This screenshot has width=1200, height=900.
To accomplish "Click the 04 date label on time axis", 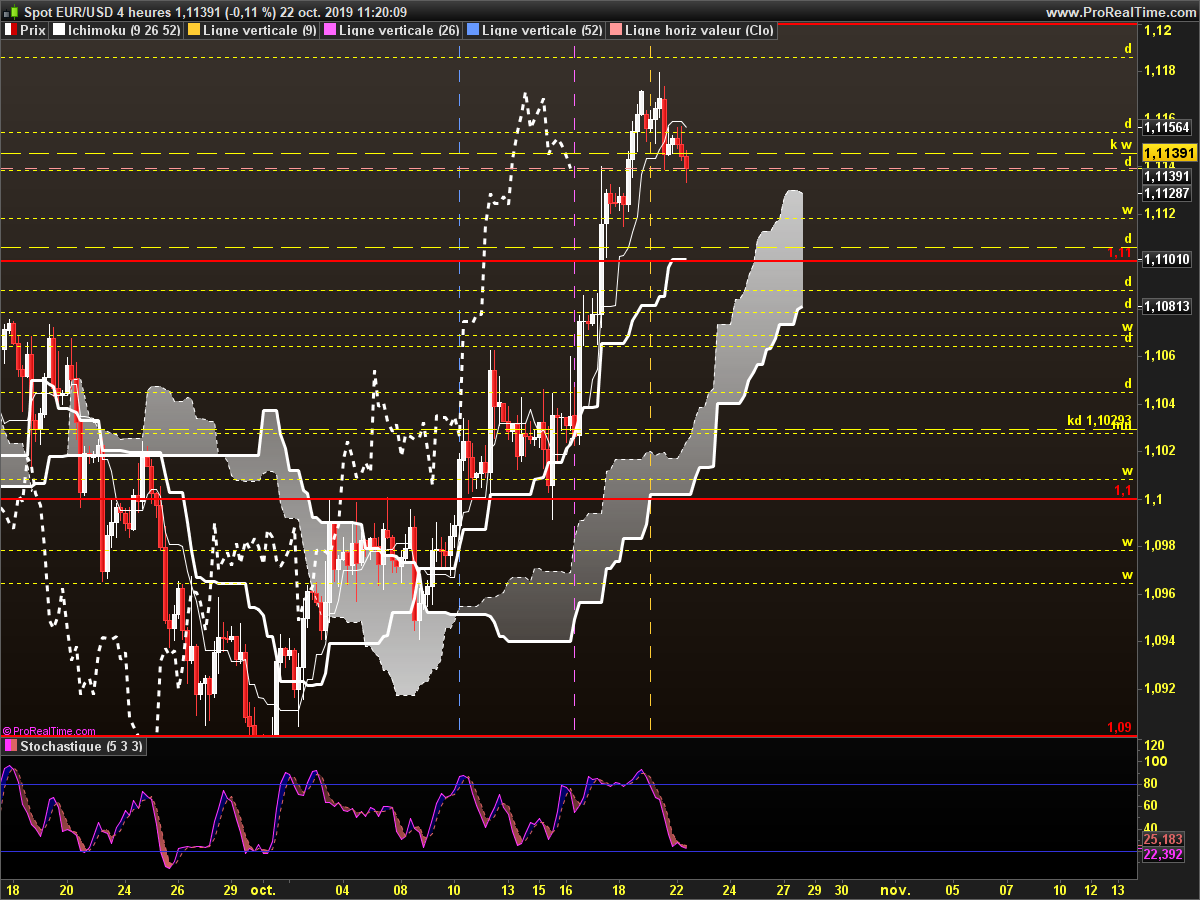I will click(344, 889).
